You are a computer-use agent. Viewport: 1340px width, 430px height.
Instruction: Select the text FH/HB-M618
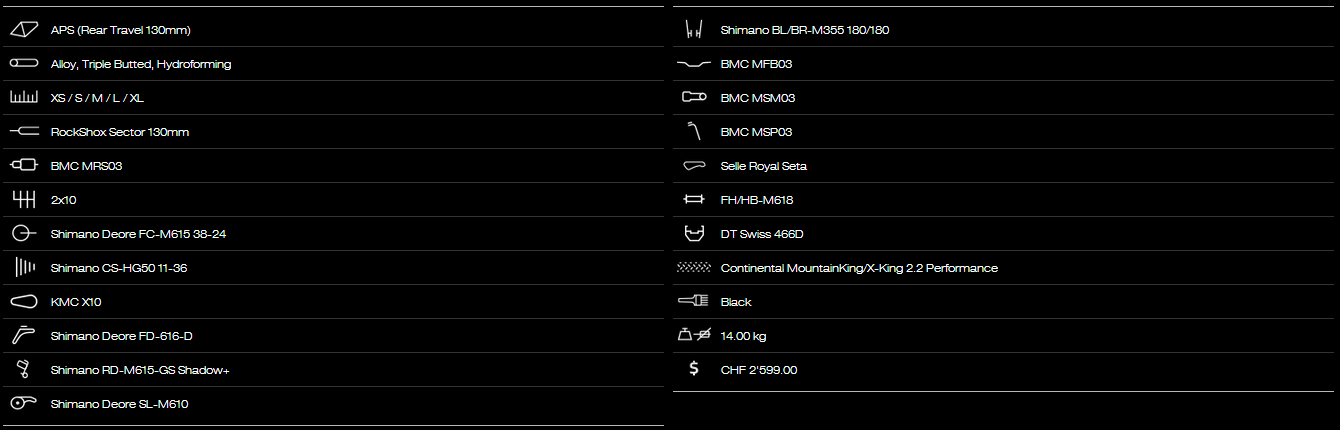pyautogui.click(x=757, y=200)
